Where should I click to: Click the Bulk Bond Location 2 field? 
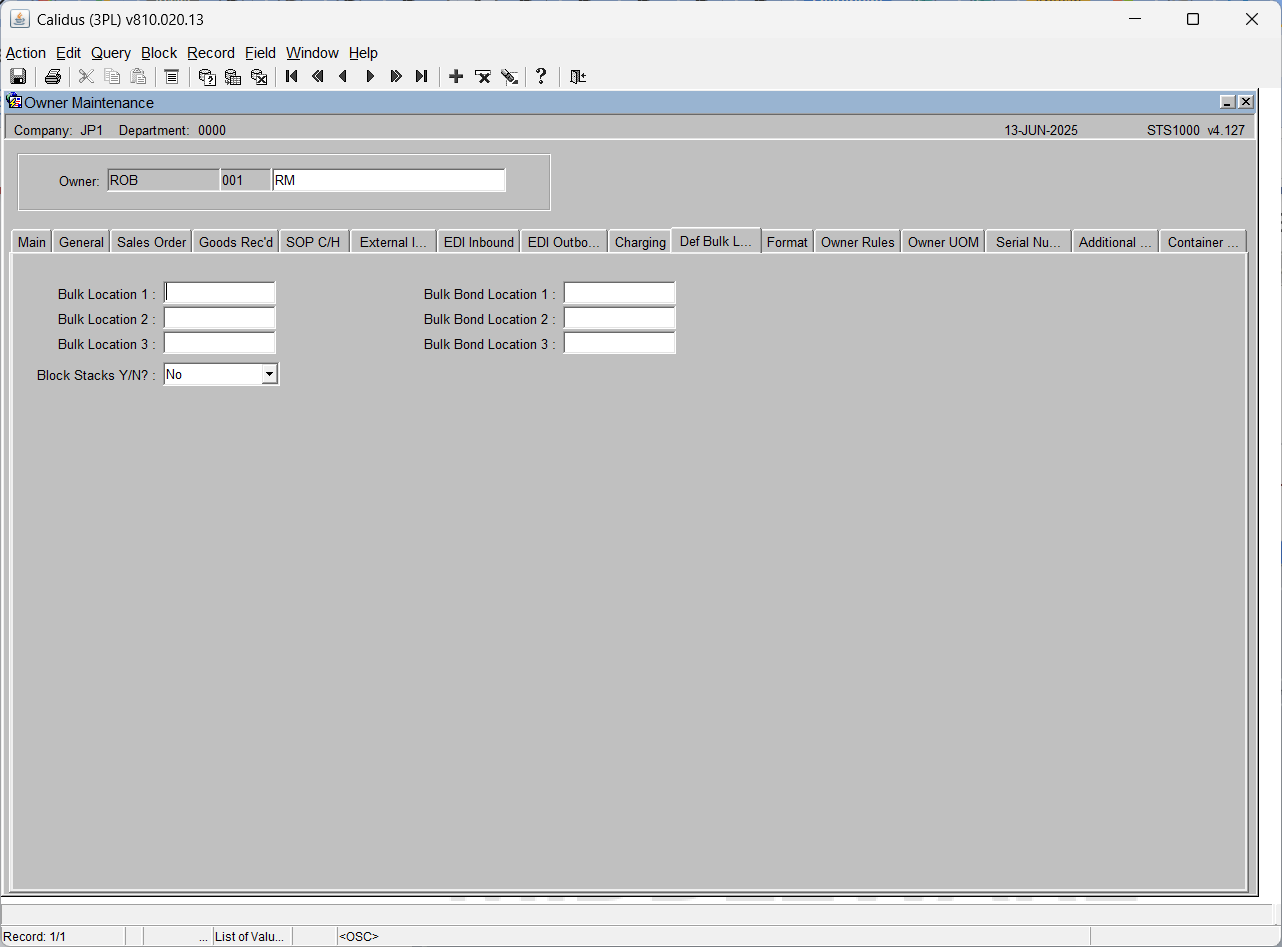coord(619,318)
